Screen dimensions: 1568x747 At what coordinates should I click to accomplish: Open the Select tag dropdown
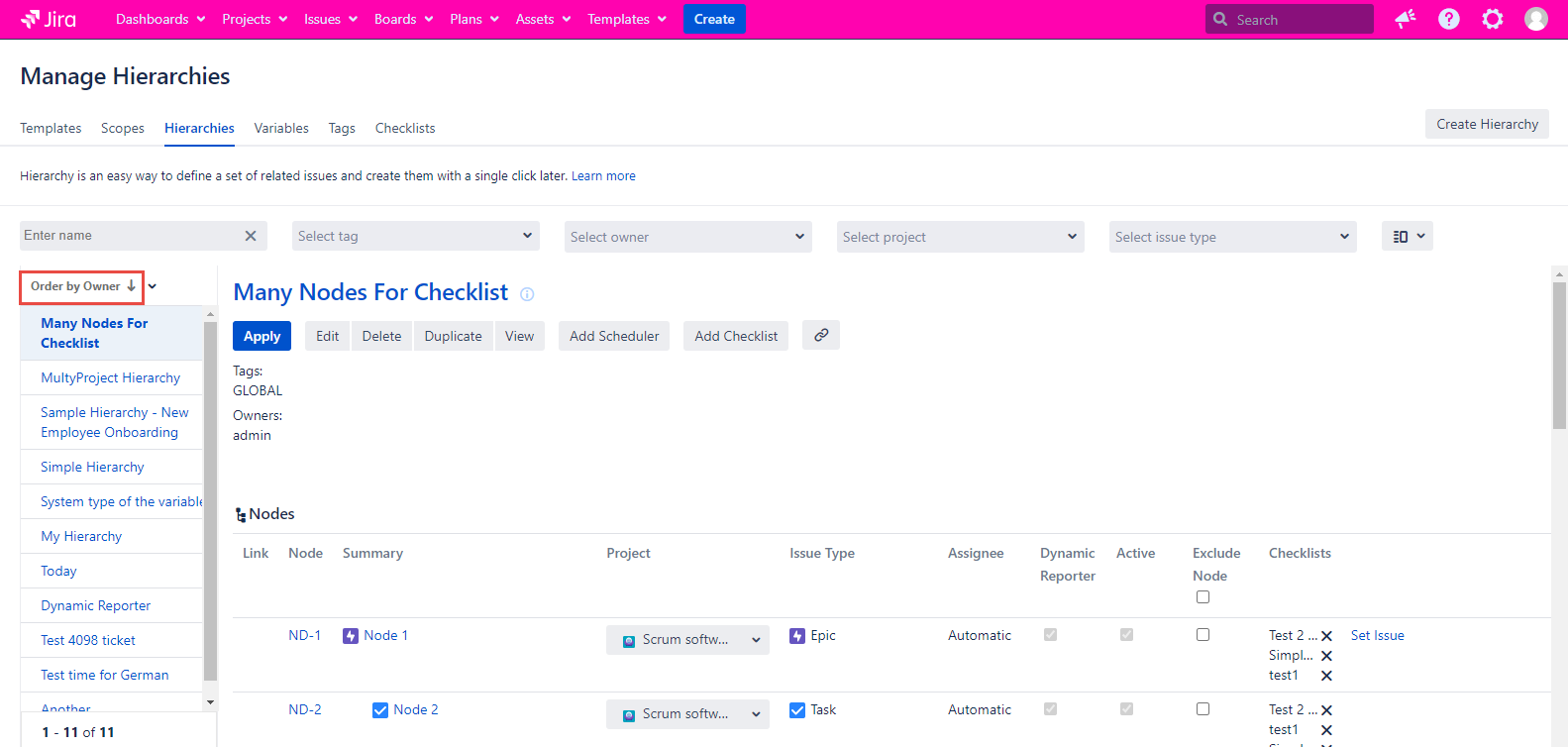point(416,237)
